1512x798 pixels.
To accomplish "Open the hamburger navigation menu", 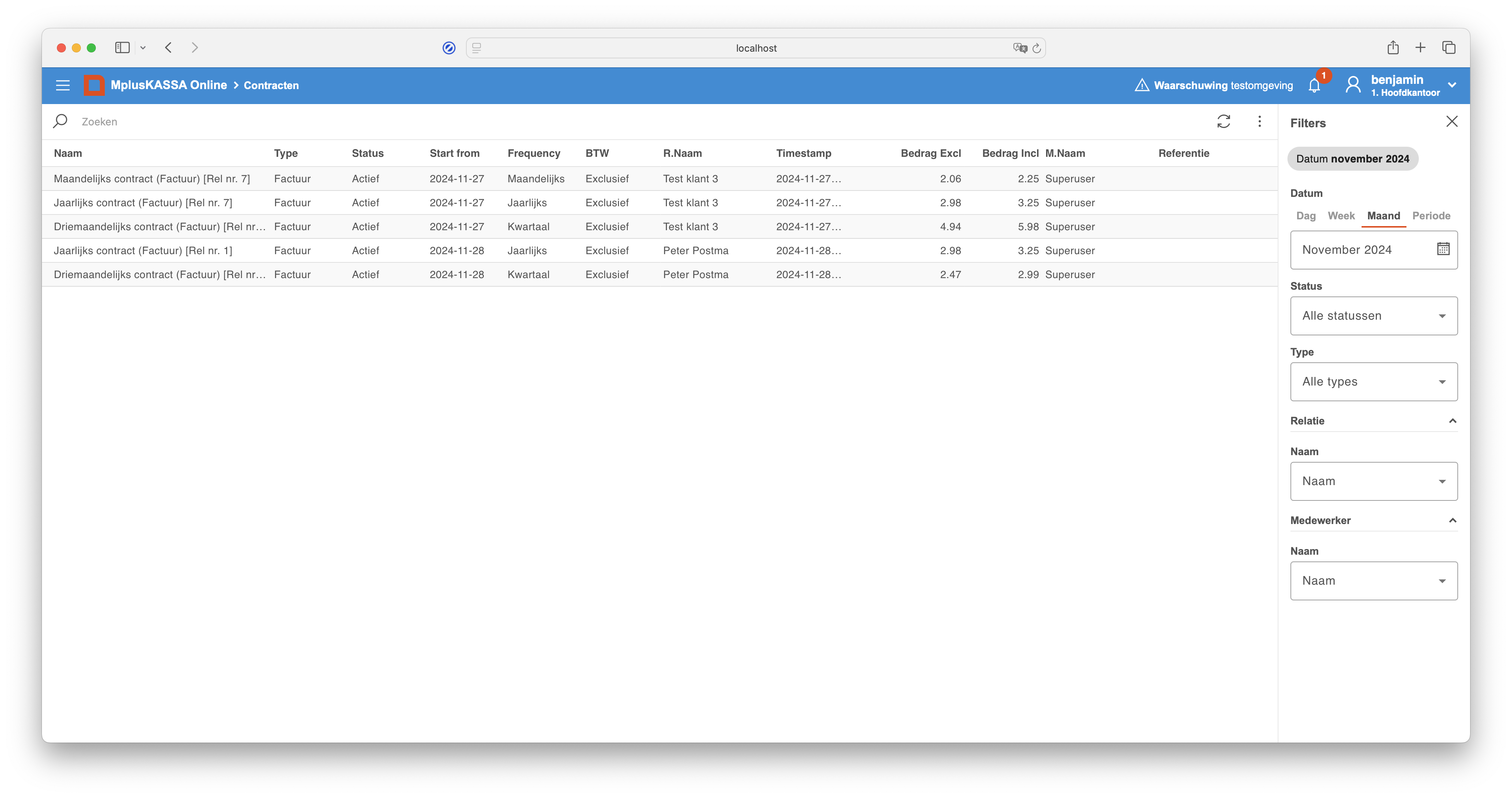I will 63,85.
